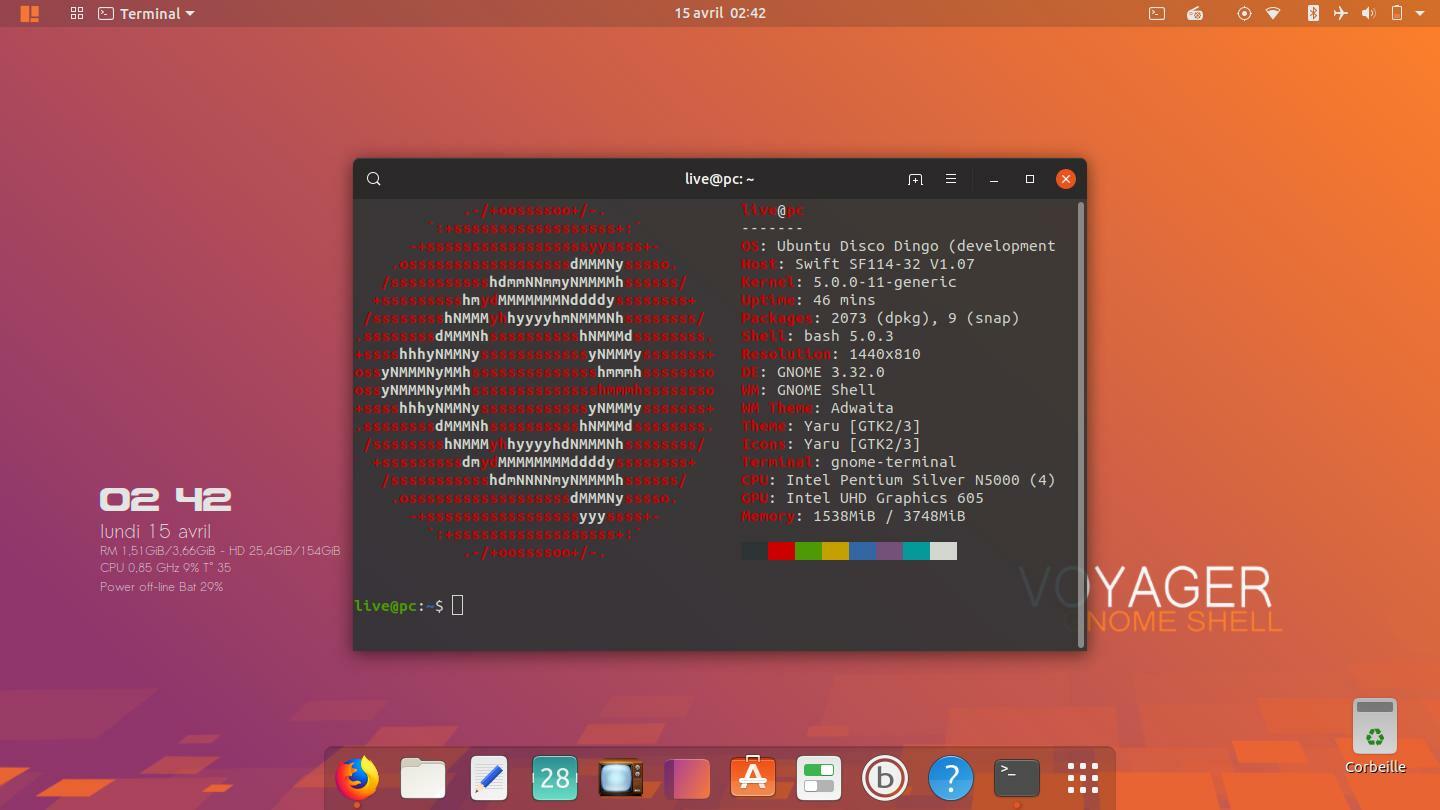This screenshot has height=810, width=1440.
Task: Click the '46 mins' uptime value
Action: 844,300
